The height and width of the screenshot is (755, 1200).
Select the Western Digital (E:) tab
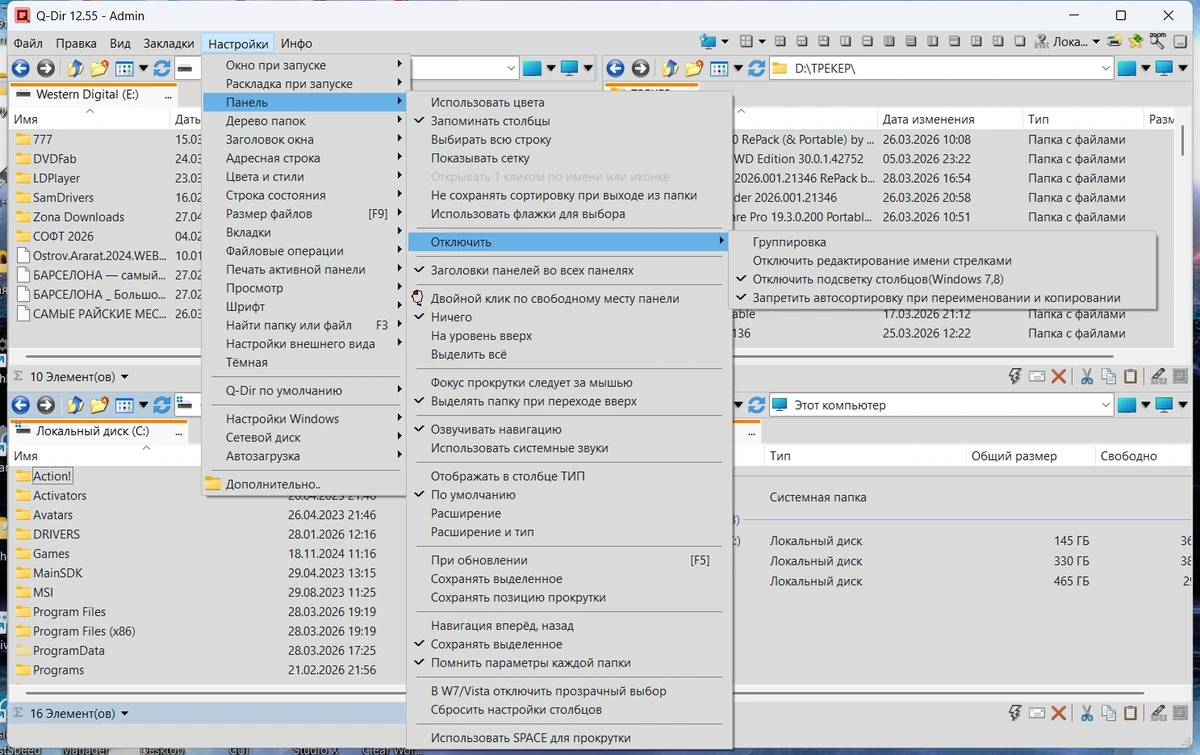point(94,94)
